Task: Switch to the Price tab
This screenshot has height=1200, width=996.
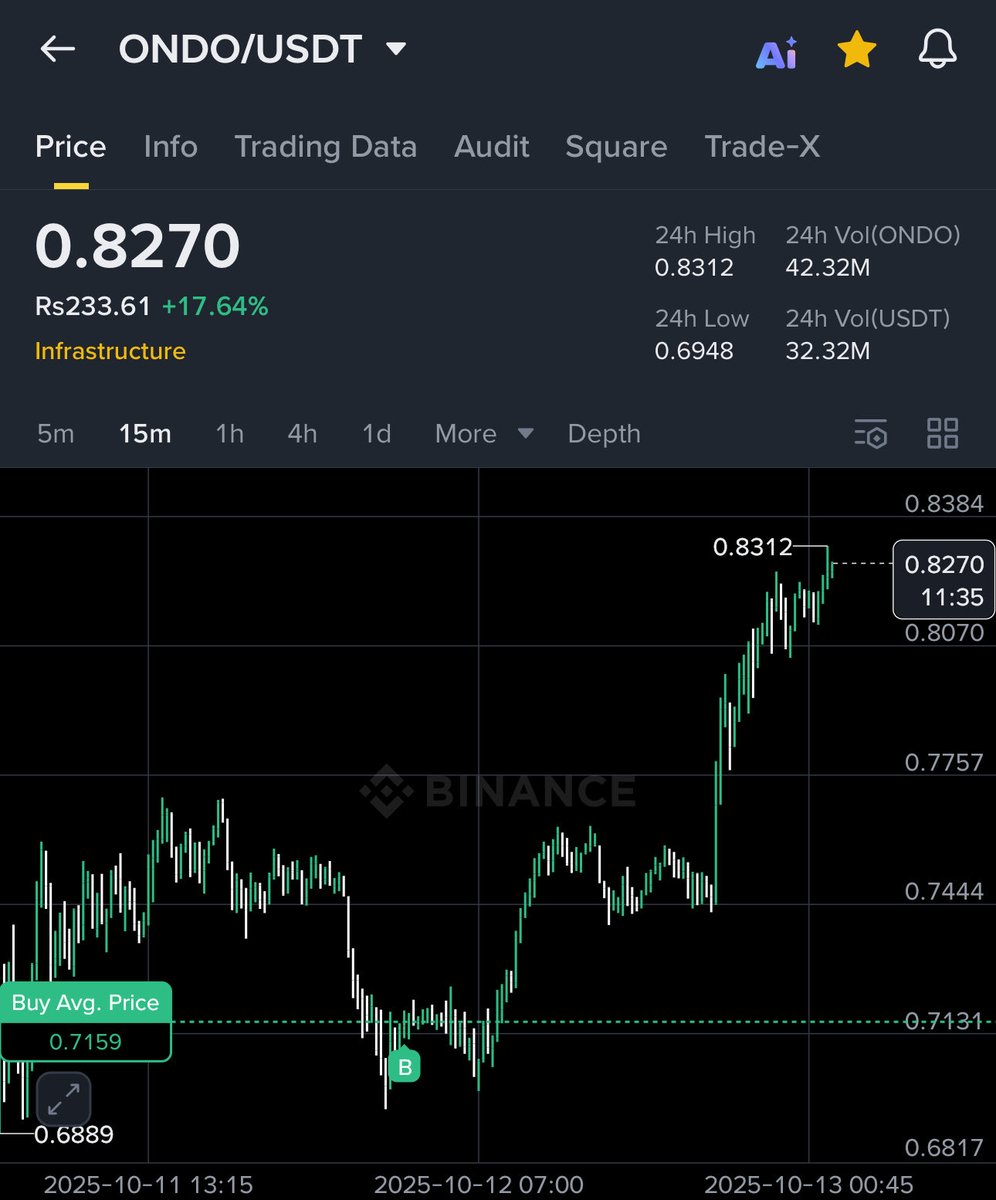Action: (71, 147)
